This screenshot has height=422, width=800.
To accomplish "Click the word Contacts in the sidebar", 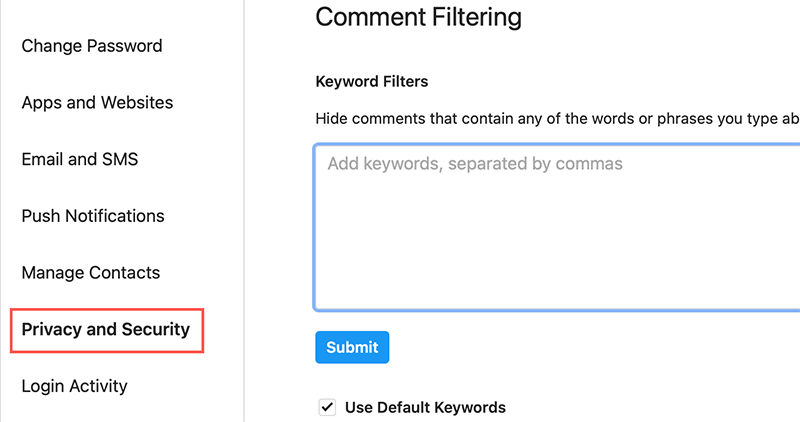I will click(x=125, y=272).
